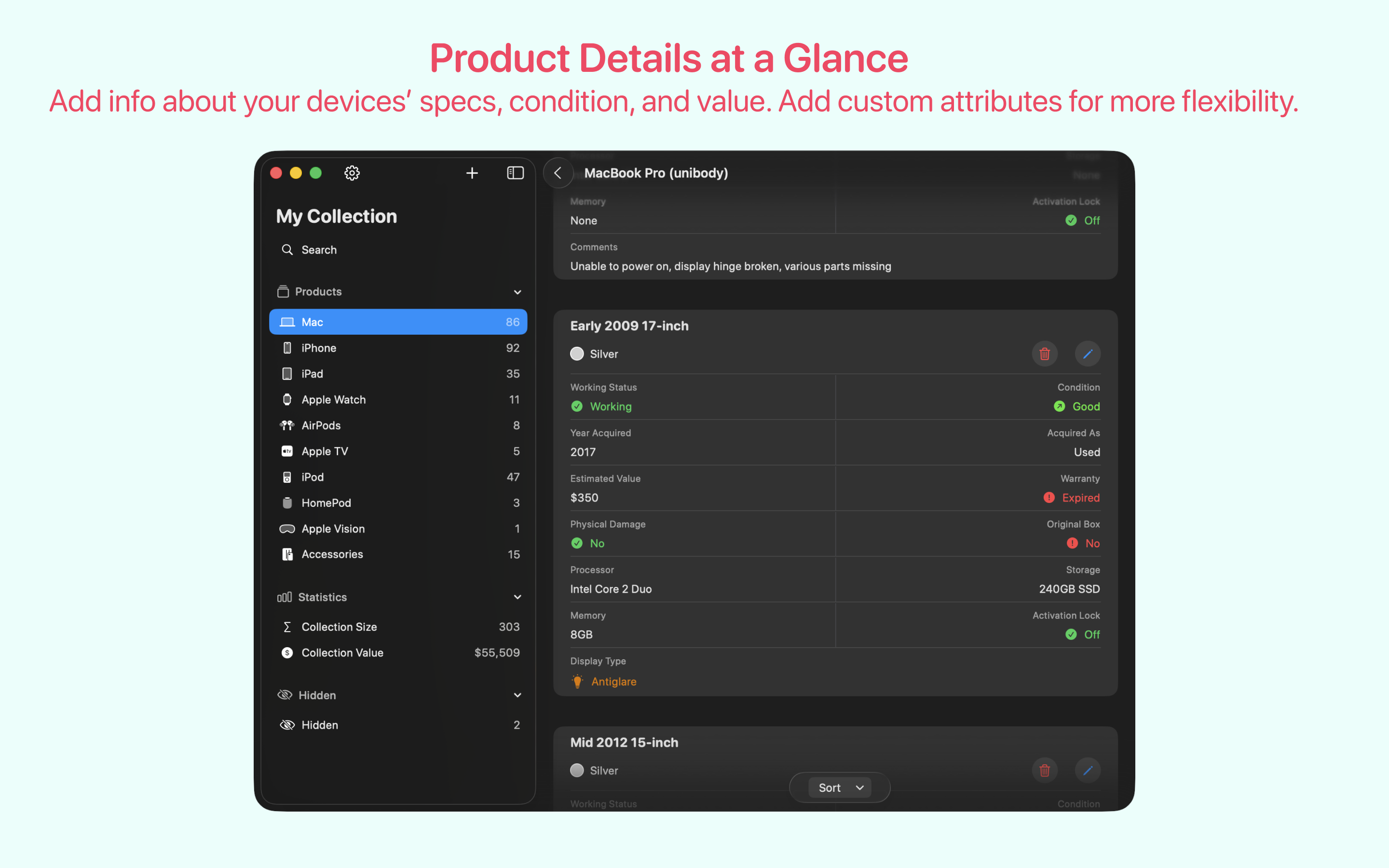1389x868 pixels.
Task: Delete the Early 2009 17-inch entry
Action: click(x=1045, y=353)
